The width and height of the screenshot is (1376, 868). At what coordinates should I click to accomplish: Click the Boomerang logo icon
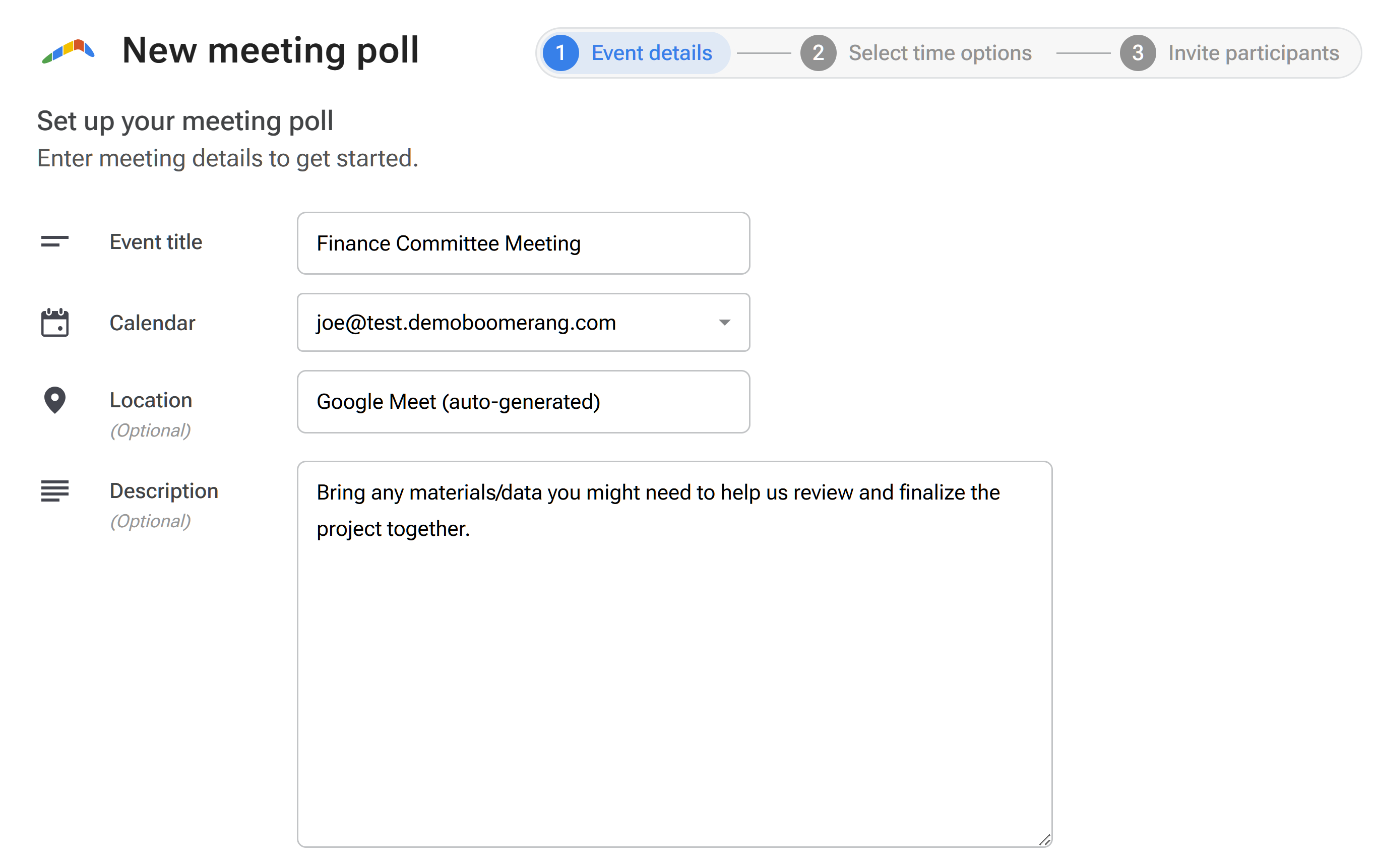[69, 51]
